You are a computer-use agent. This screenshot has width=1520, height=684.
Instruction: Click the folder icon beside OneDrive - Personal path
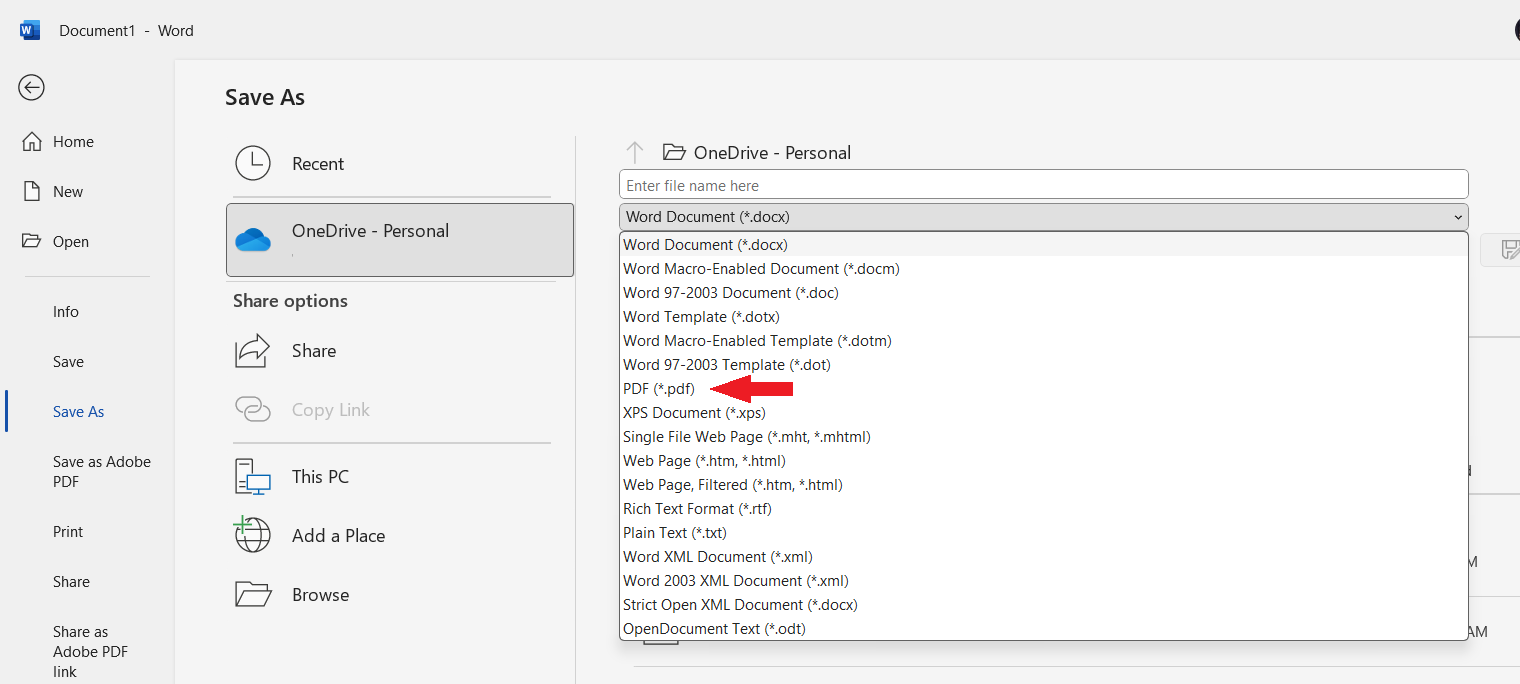[674, 153]
